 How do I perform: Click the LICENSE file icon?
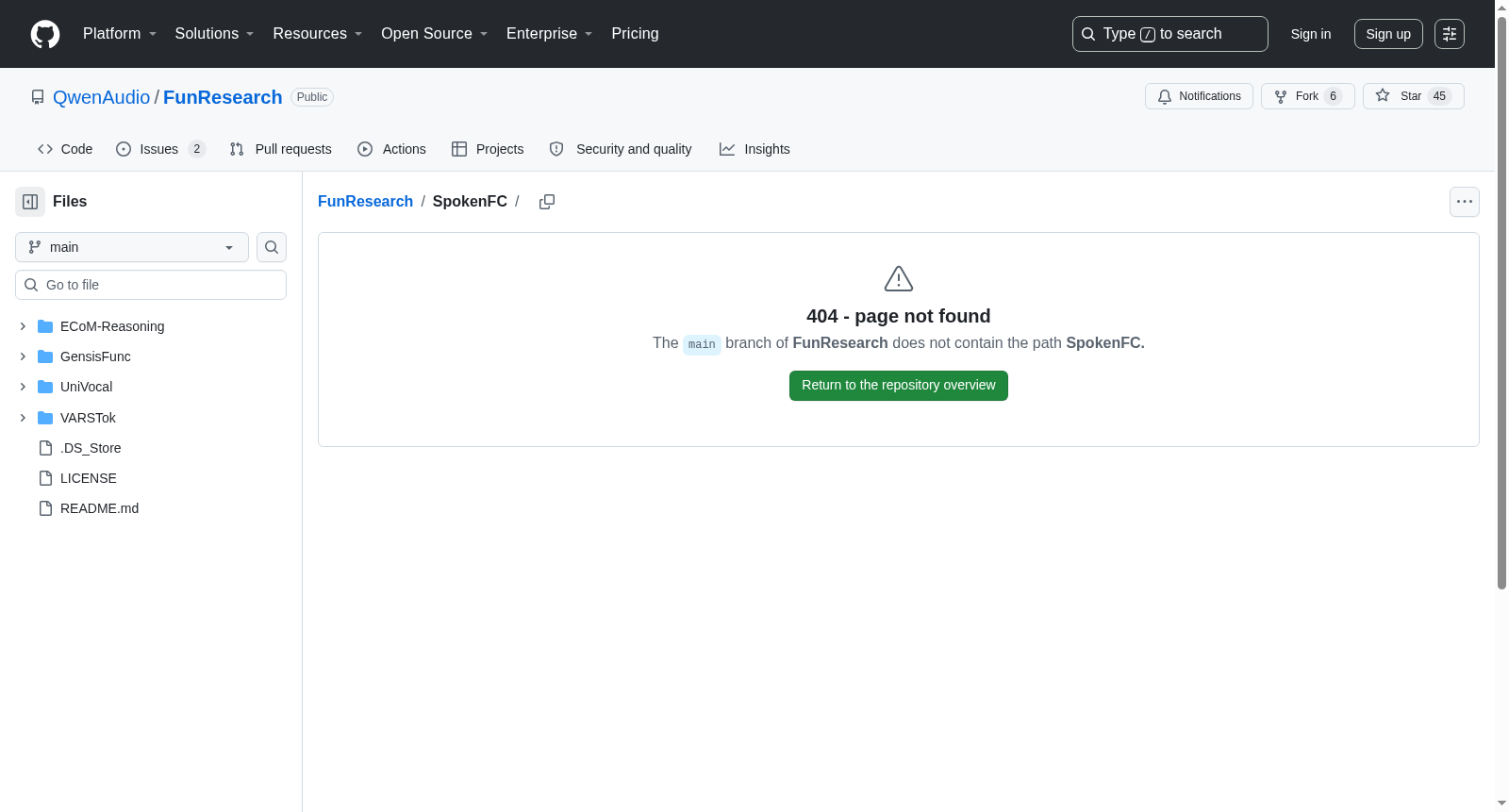coord(45,478)
